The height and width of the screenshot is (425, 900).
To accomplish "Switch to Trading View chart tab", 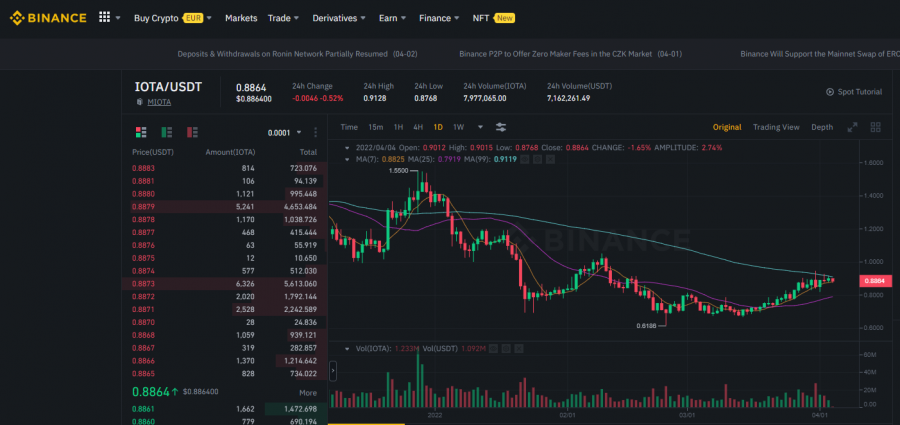I will (776, 127).
